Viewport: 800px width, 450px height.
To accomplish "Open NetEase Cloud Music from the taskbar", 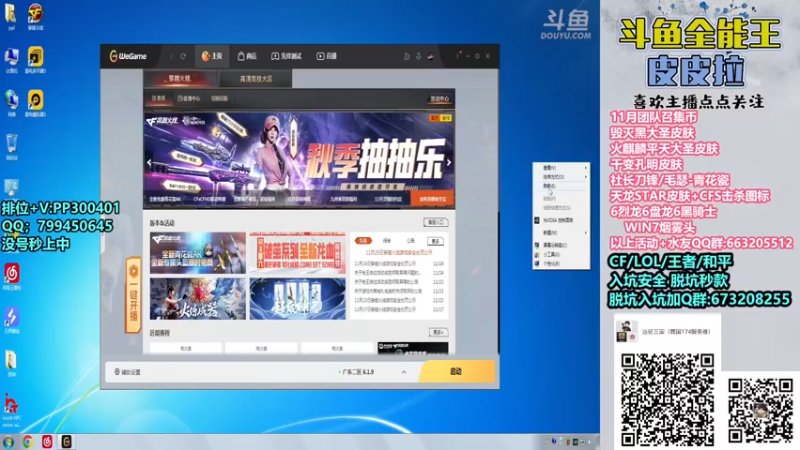I will [47, 442].
